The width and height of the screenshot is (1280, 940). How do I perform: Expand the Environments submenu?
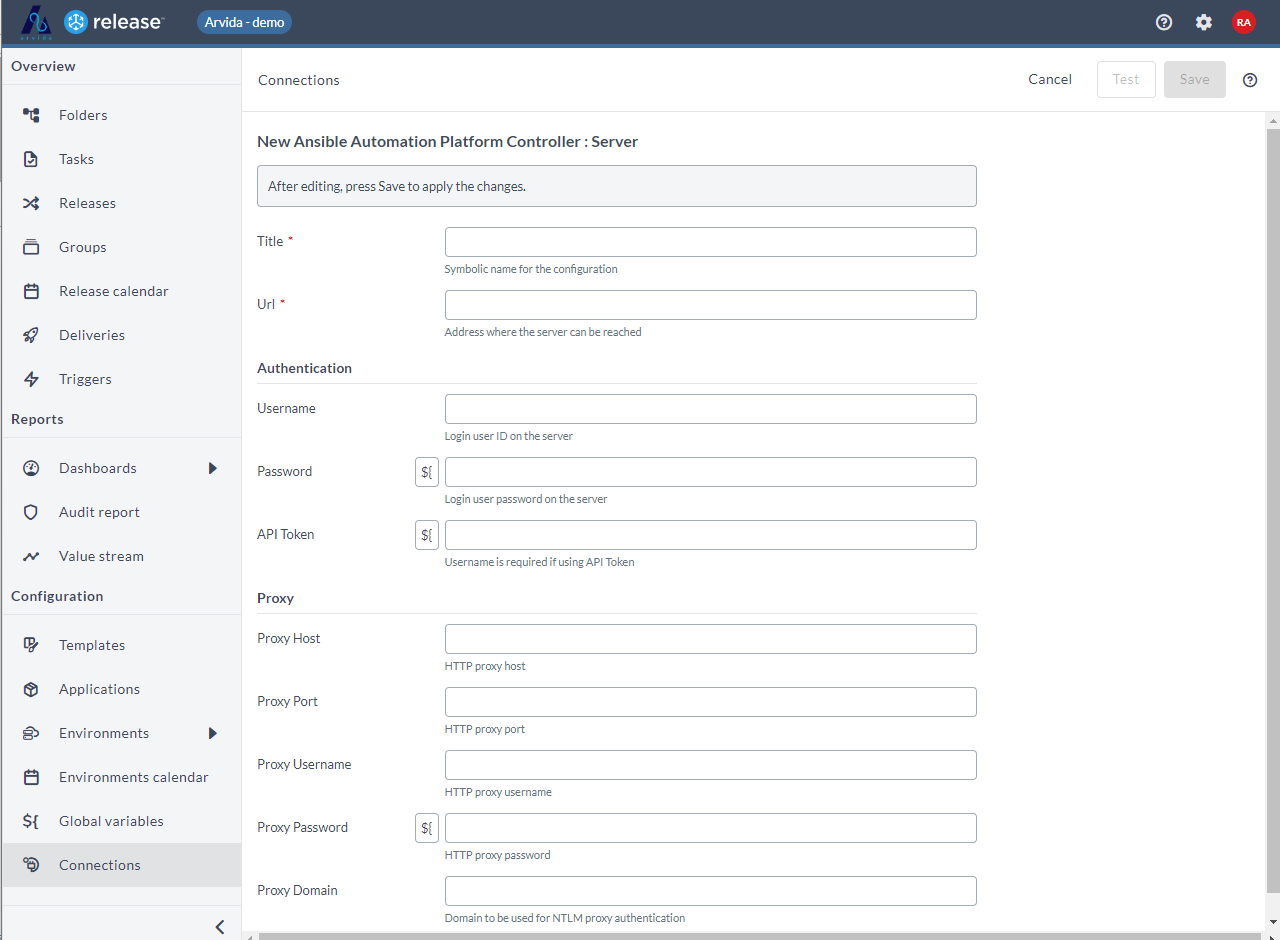click(x=212, y=733)
